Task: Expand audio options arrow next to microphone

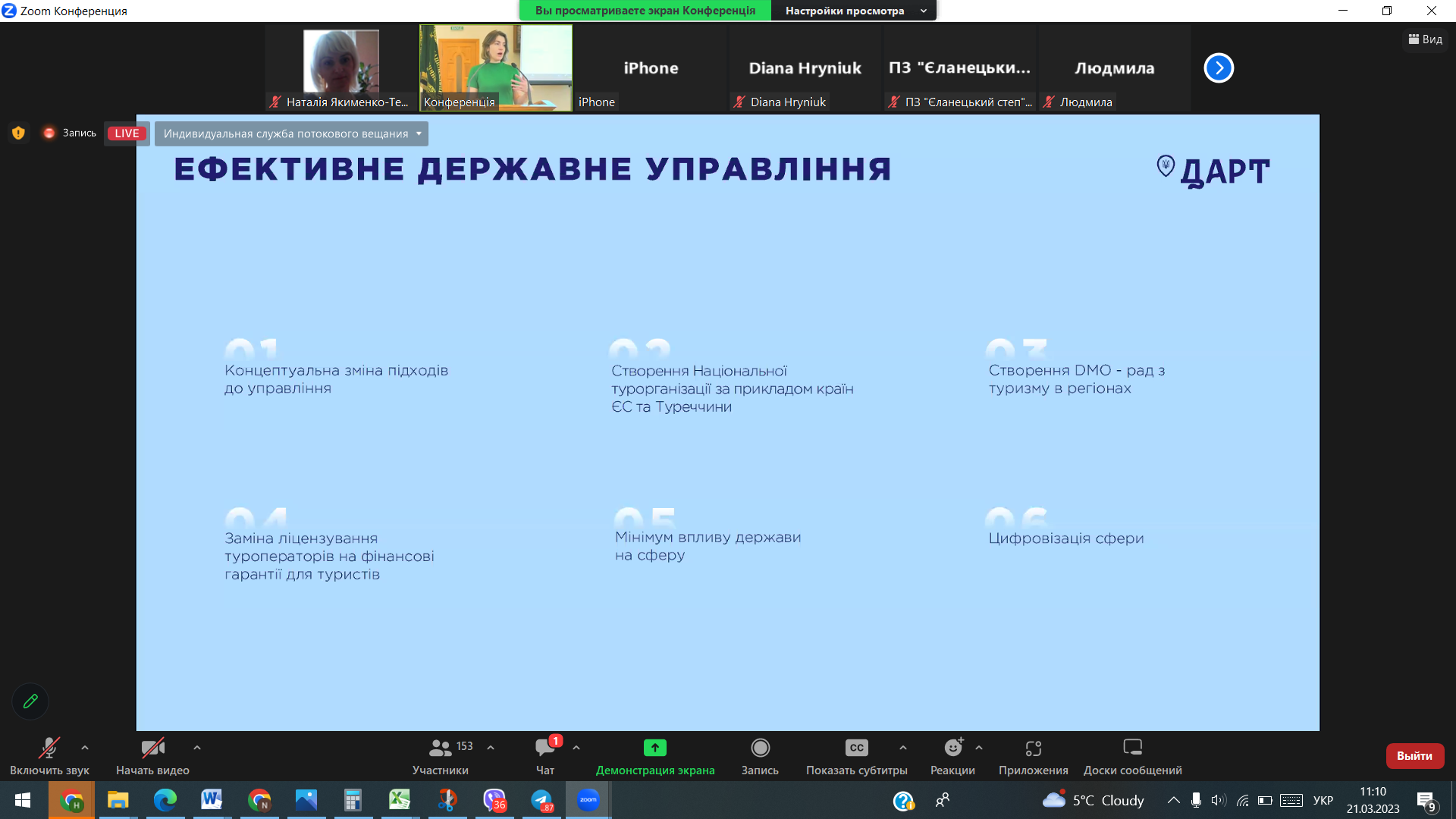Action: [85, 748]
